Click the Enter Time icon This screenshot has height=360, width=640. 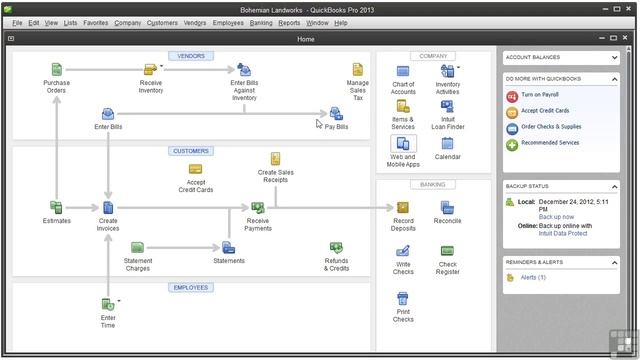(108, 304)
